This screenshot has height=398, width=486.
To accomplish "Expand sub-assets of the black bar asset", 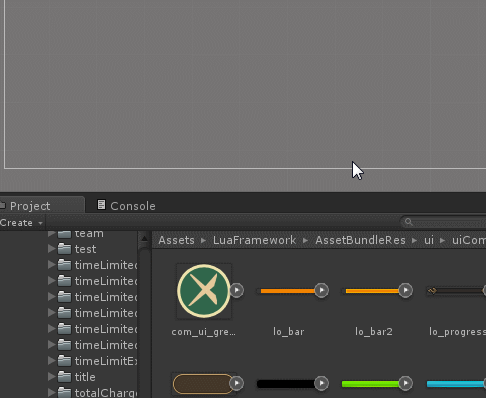I will click(x=321, y=383).
